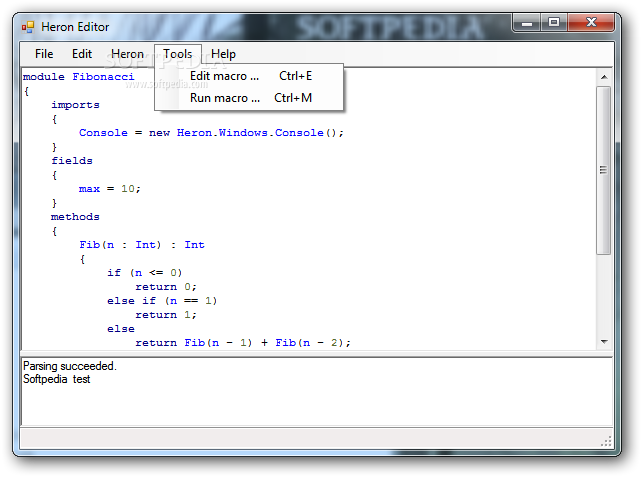Maximize the Heron Editor window
Image resolution: width=642 pixels, height=477 pixels.
[x=554, y=23]
